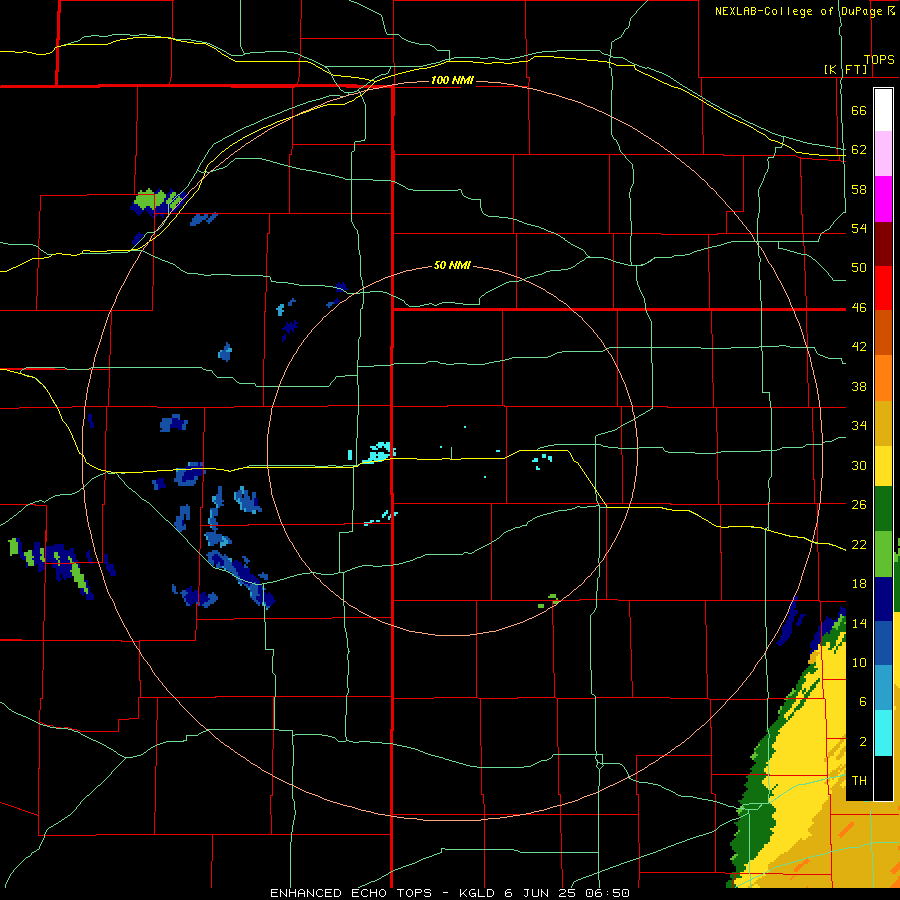Click the legend value 30
The width and height of the screenshot is (900, 900).
point(859,465)
